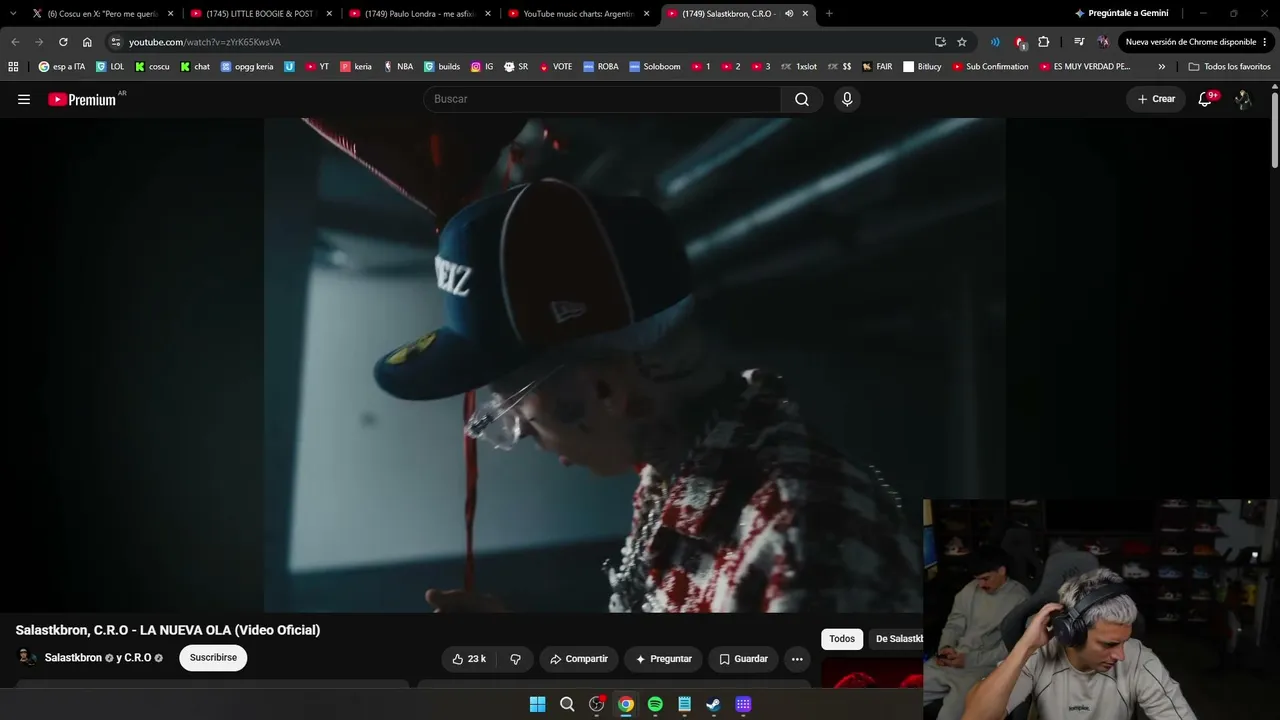The image size is (1280, 720).
Task: Expand the hidden bookmarks overflow chevron
Action: pos(1162,67)
